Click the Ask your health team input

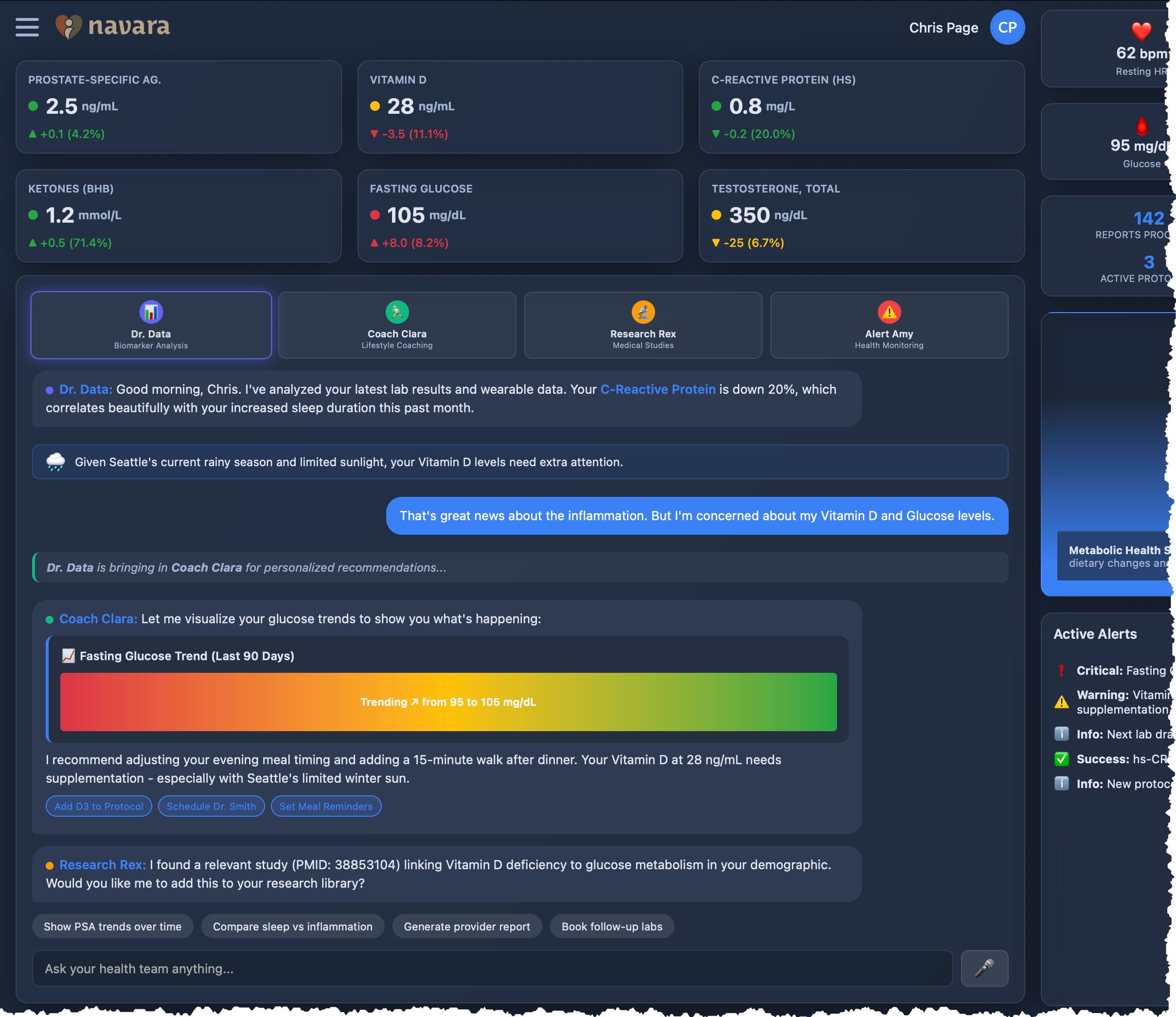492,968
